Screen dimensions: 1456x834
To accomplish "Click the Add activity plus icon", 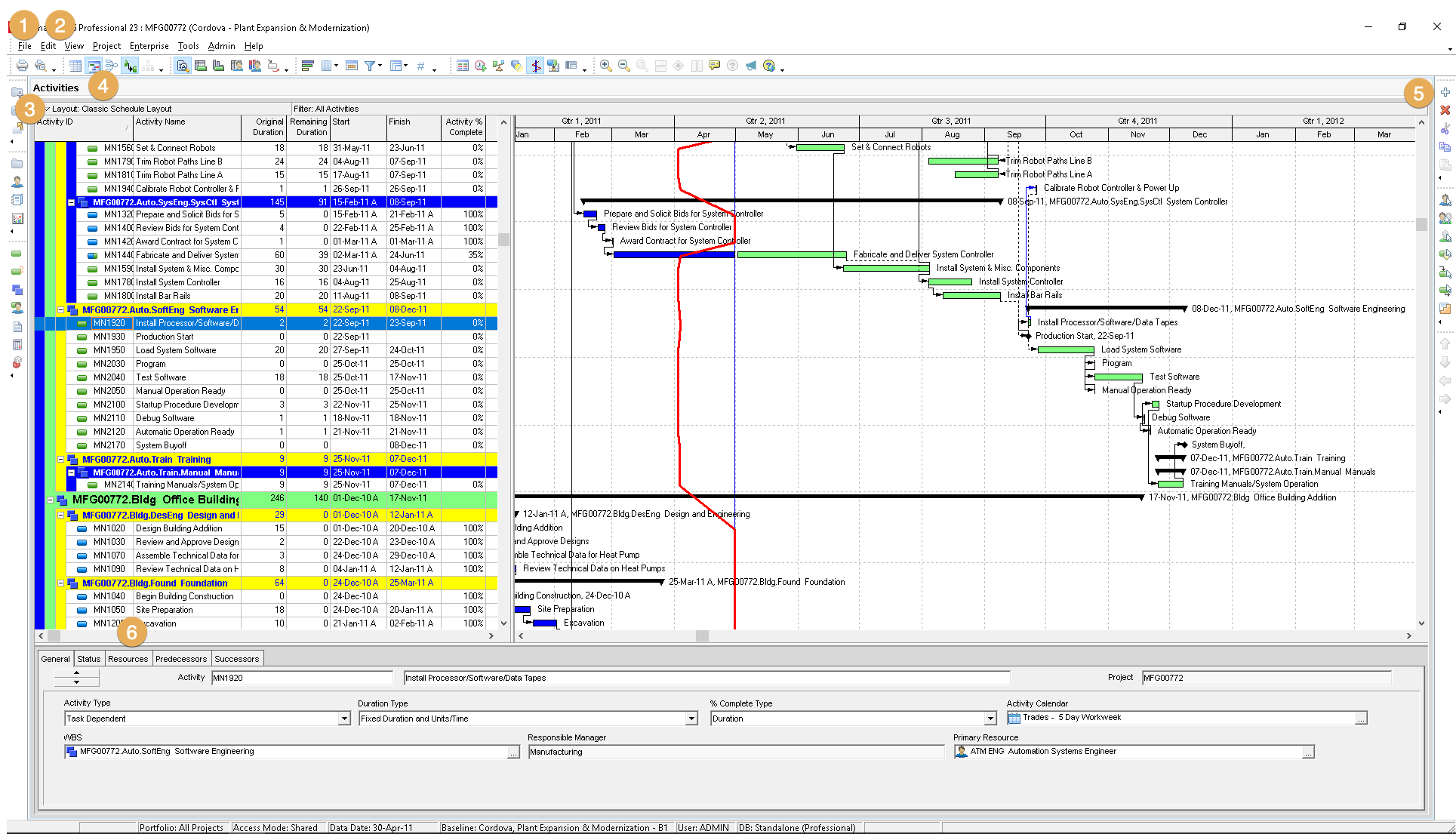I will click(1445, 92).
